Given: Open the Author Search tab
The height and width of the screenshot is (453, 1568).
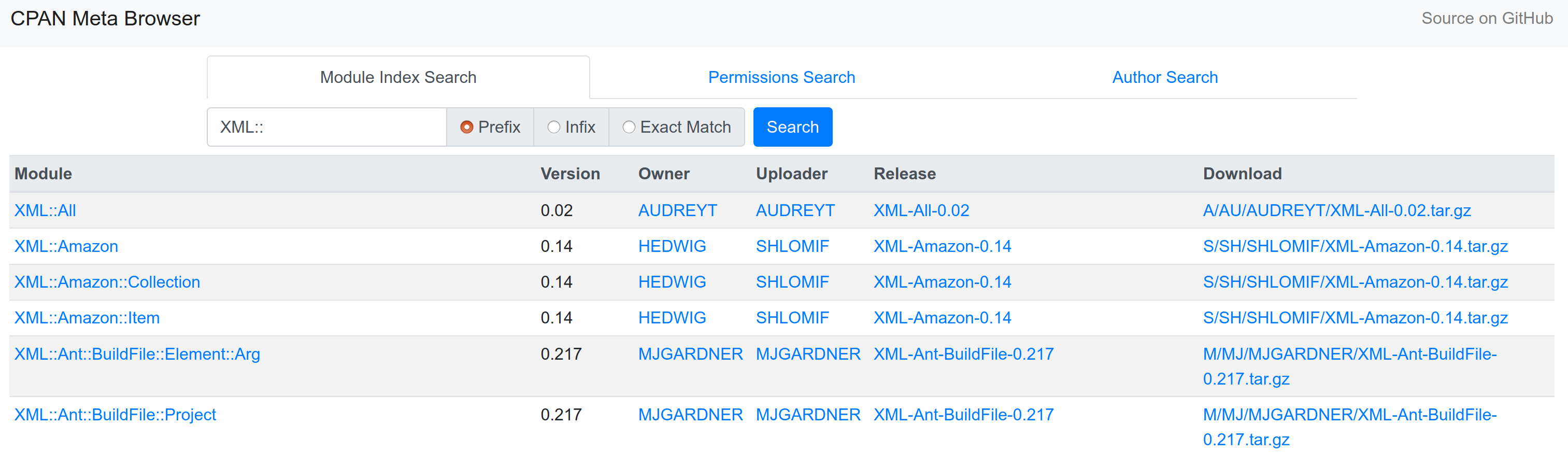Looking at the screenshot, I should pyautogui.click(x=1164, y=77).
